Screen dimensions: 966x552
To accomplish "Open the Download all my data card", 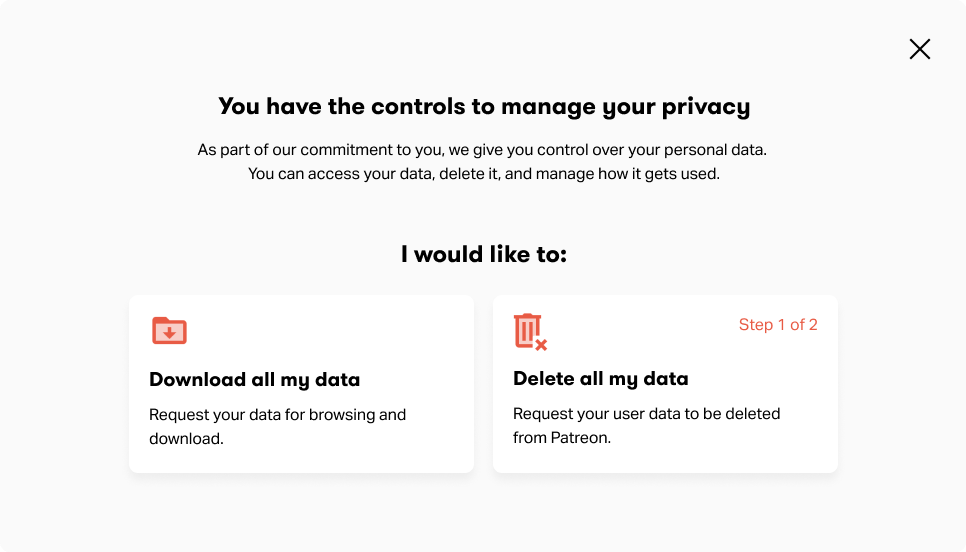I will (301, 384).
